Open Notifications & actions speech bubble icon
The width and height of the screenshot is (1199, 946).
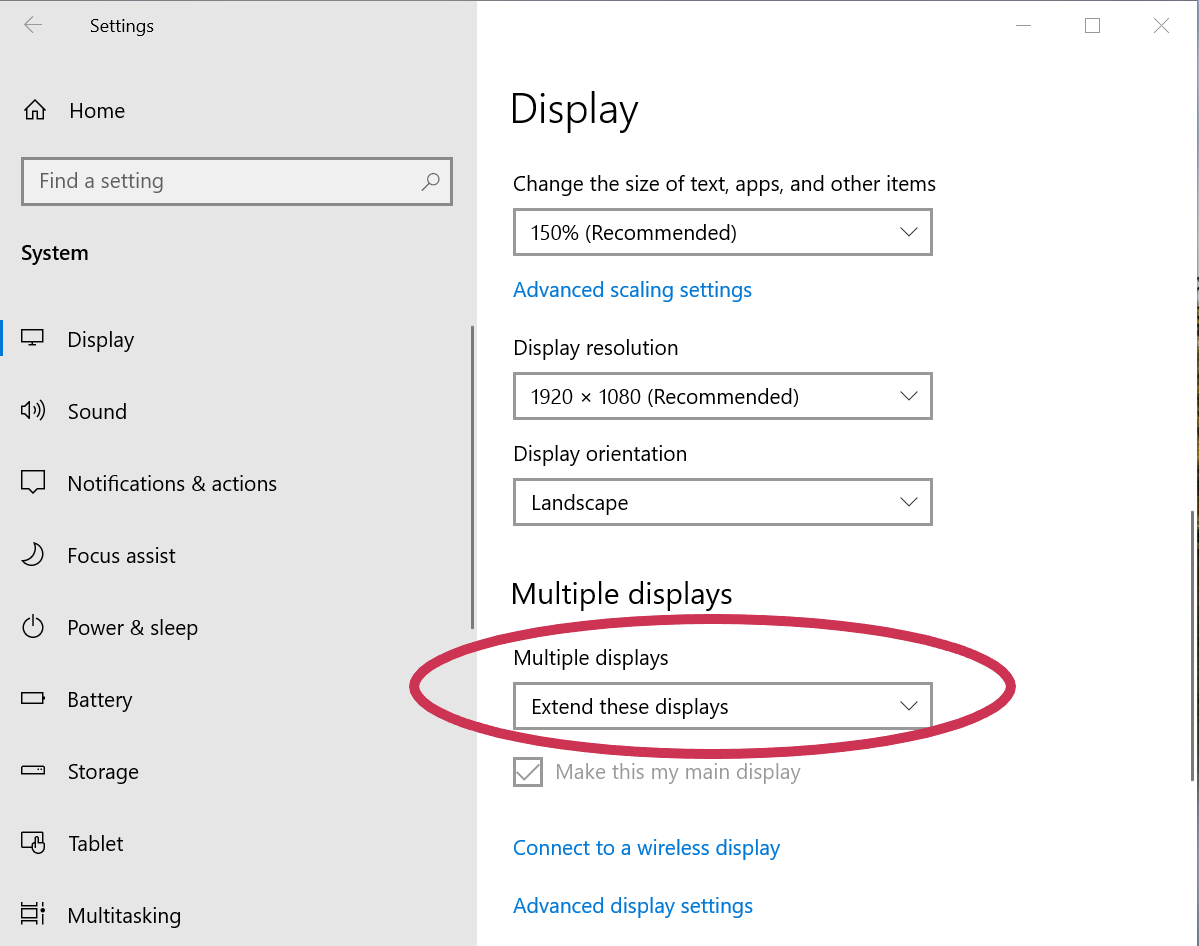(x=33, y=483)
